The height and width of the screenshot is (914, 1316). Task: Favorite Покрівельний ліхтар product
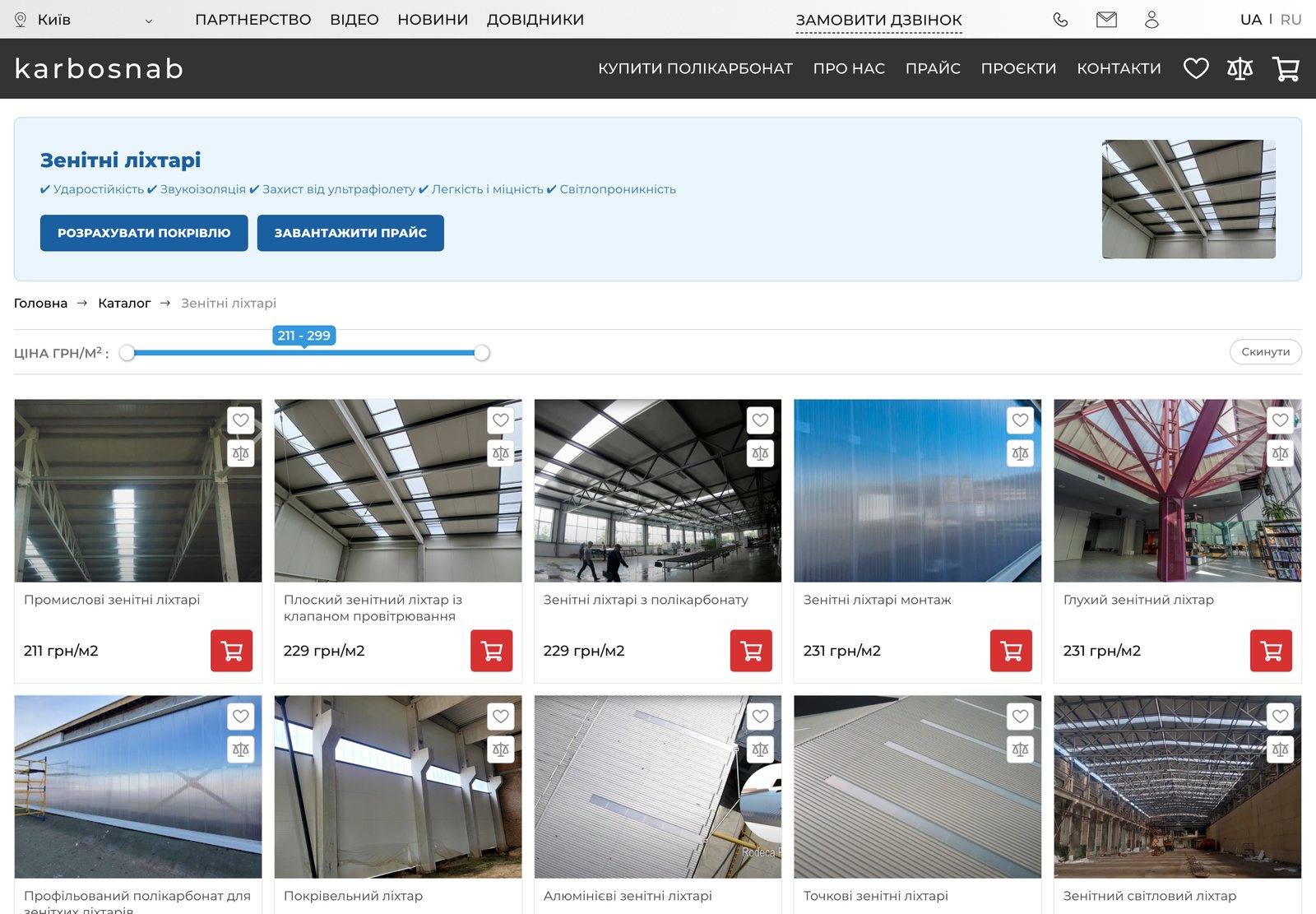coord(501,717)
